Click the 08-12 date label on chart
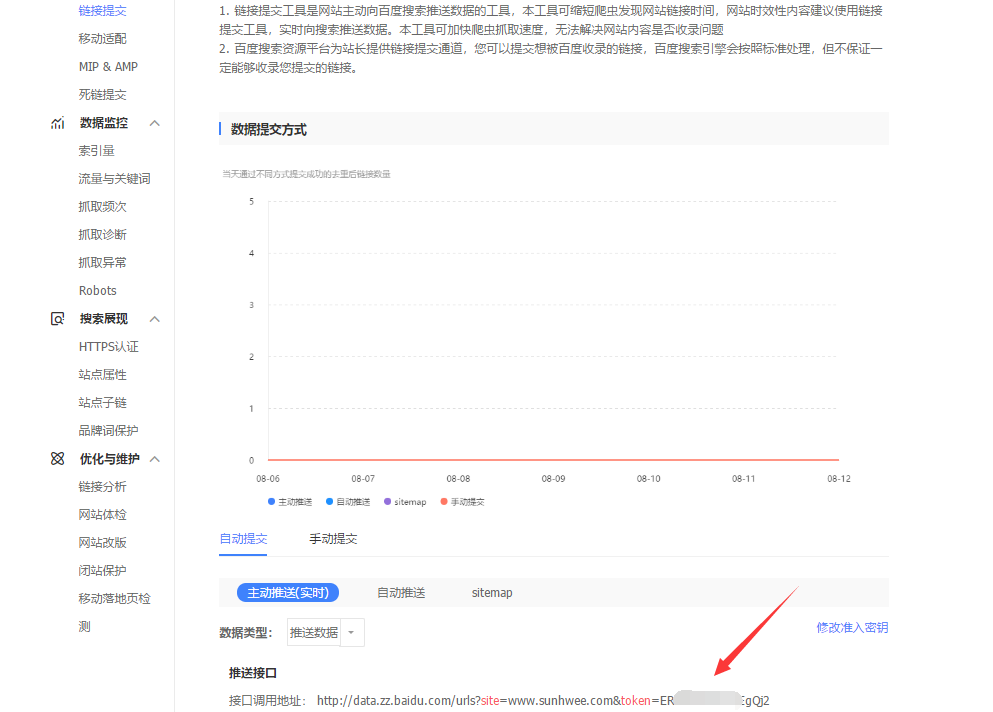Image resolution: width=993 pixels, height=712 pixels. [x=839, y=479]
